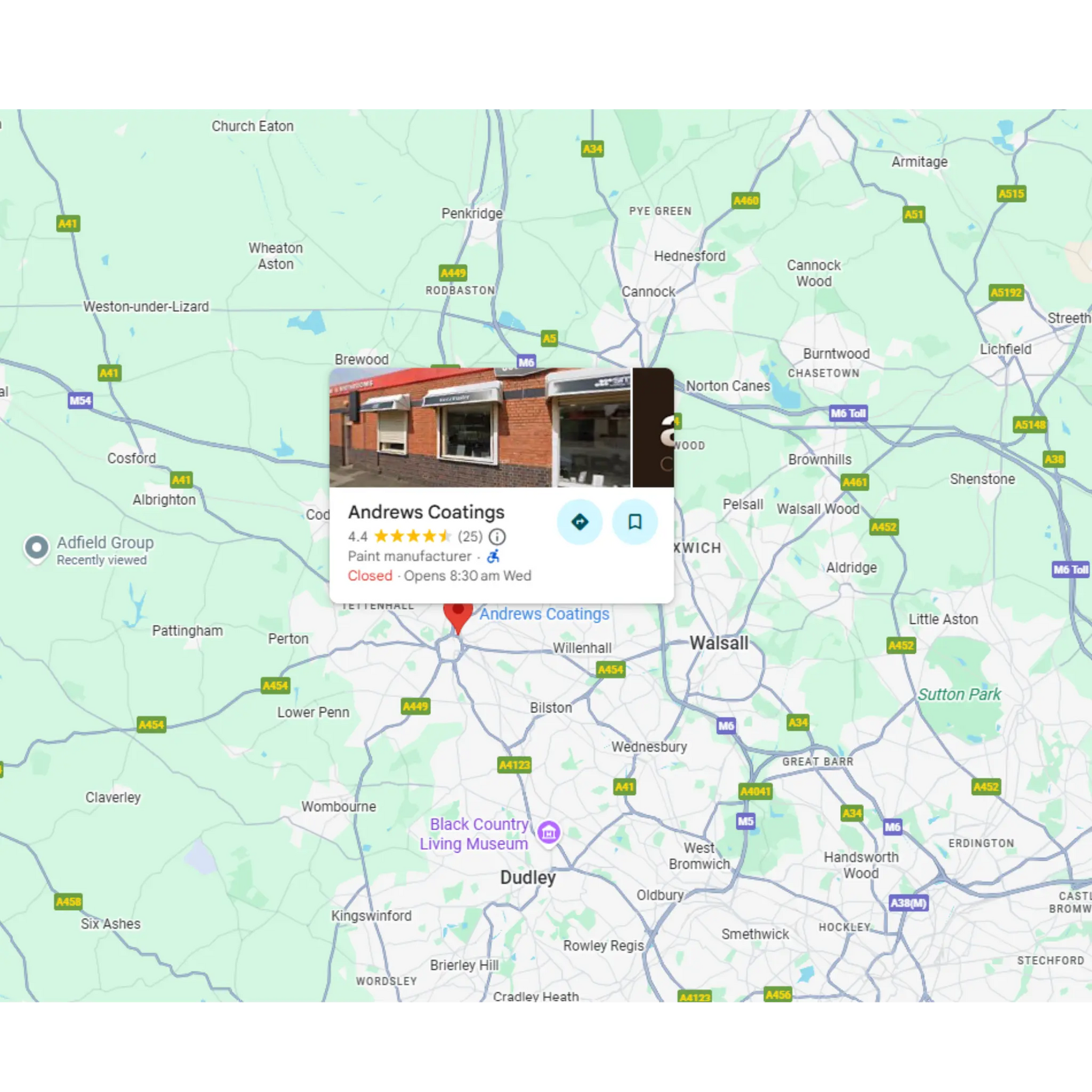Click the Sutton Park label
Viewport: 1092px width, 1092px height.
(959, 694)
